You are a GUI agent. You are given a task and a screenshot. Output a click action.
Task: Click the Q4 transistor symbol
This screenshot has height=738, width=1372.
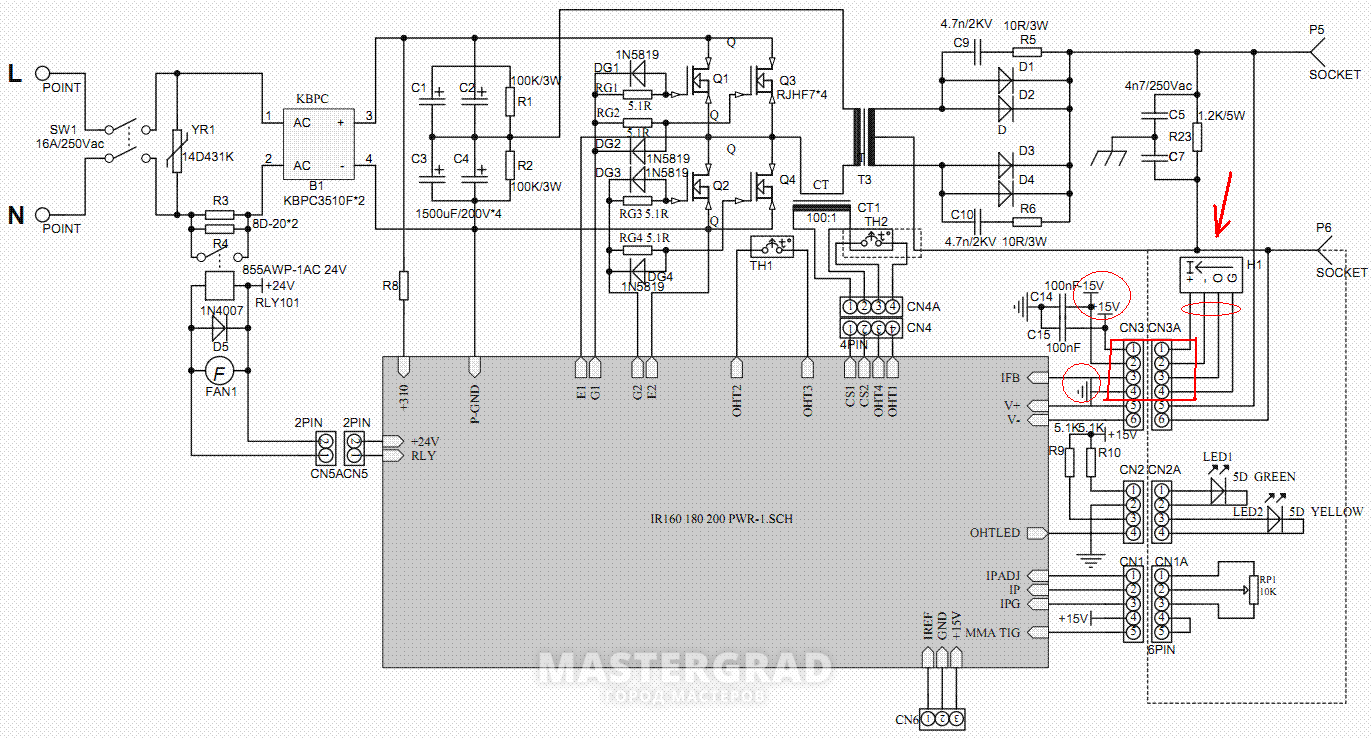(763, 185)
